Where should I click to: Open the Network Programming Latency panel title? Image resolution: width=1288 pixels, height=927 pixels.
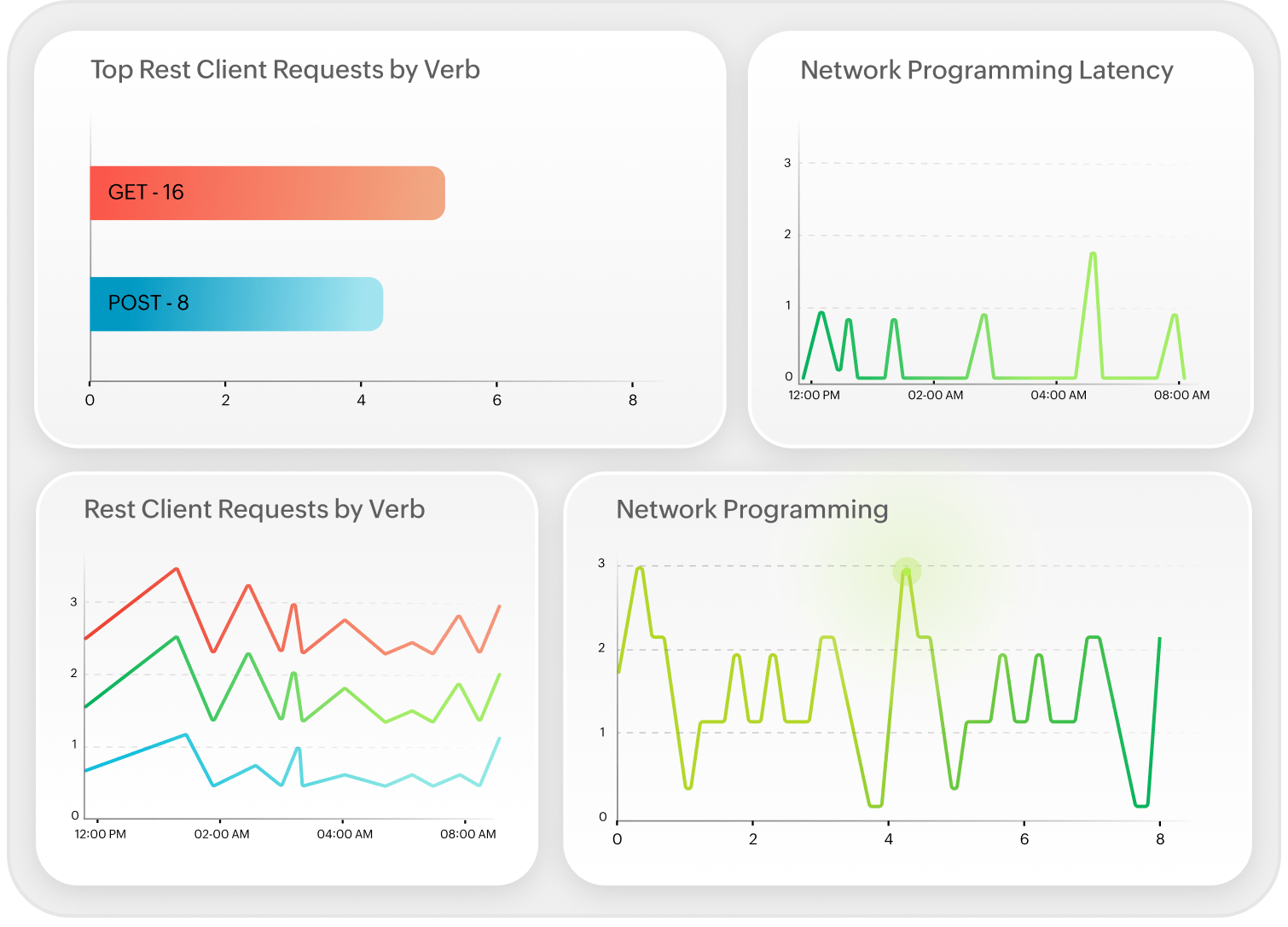(986, 70)
